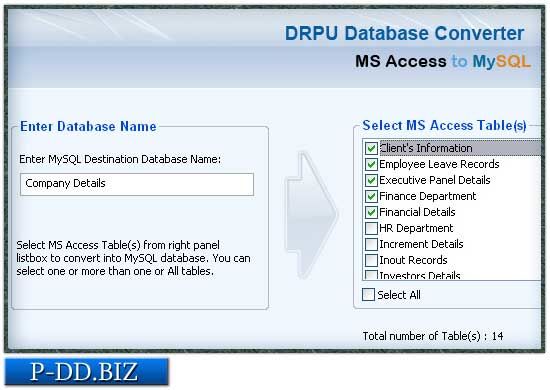550x390 pixels.
Task: Check the Inout Records checkbox
Action: pyautogui.click(x=371, y=260)
